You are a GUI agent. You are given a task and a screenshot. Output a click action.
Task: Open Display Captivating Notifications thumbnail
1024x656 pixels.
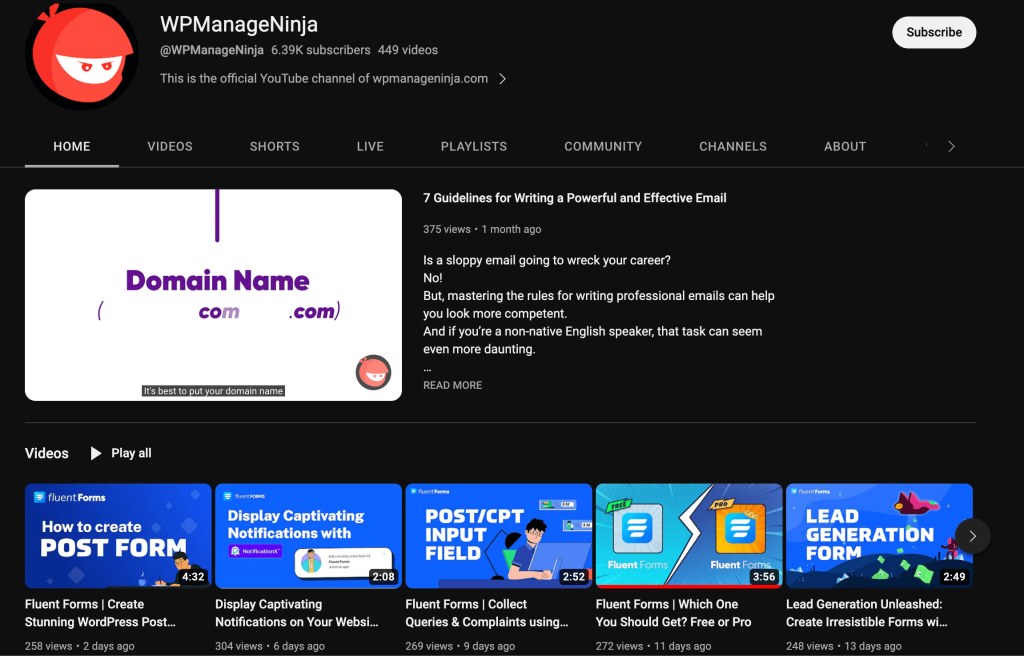(308, 536)
